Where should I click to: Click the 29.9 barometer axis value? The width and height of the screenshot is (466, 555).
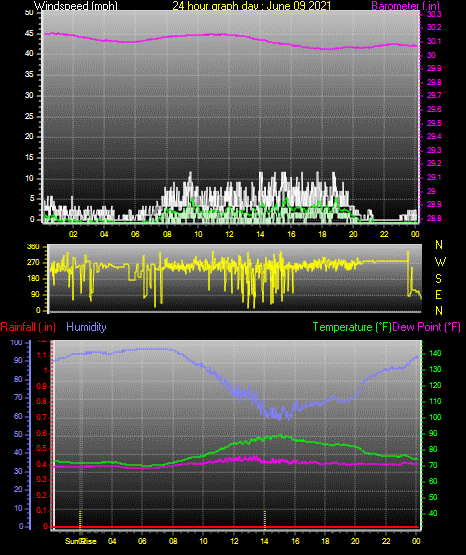click(434, 68)
